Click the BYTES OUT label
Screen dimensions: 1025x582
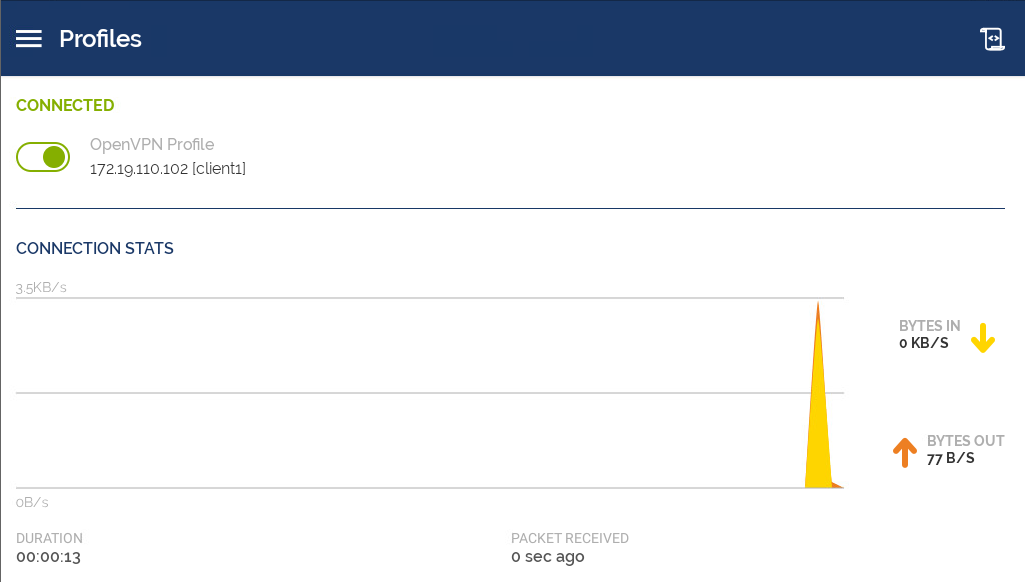point(965,441)
